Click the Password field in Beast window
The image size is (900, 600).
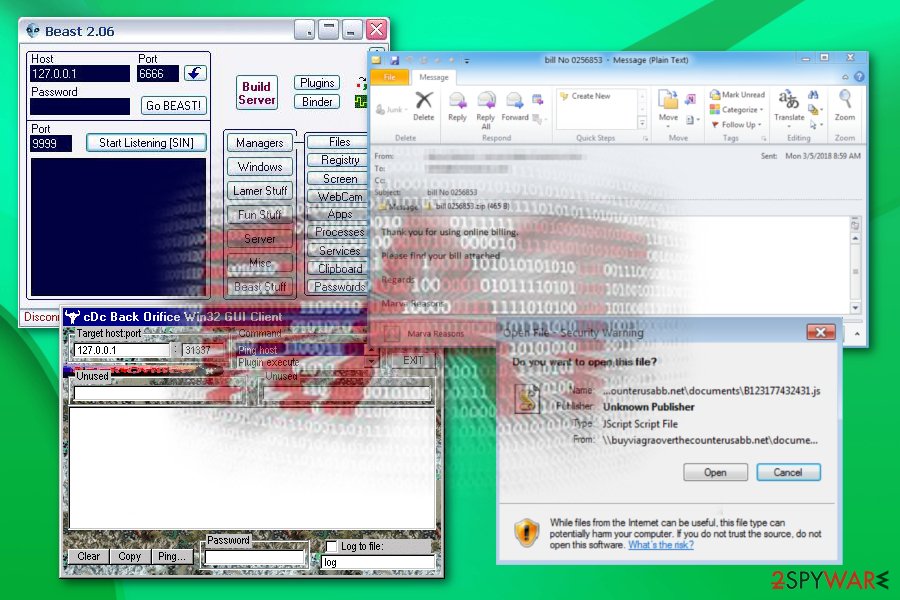pos(80,106)
